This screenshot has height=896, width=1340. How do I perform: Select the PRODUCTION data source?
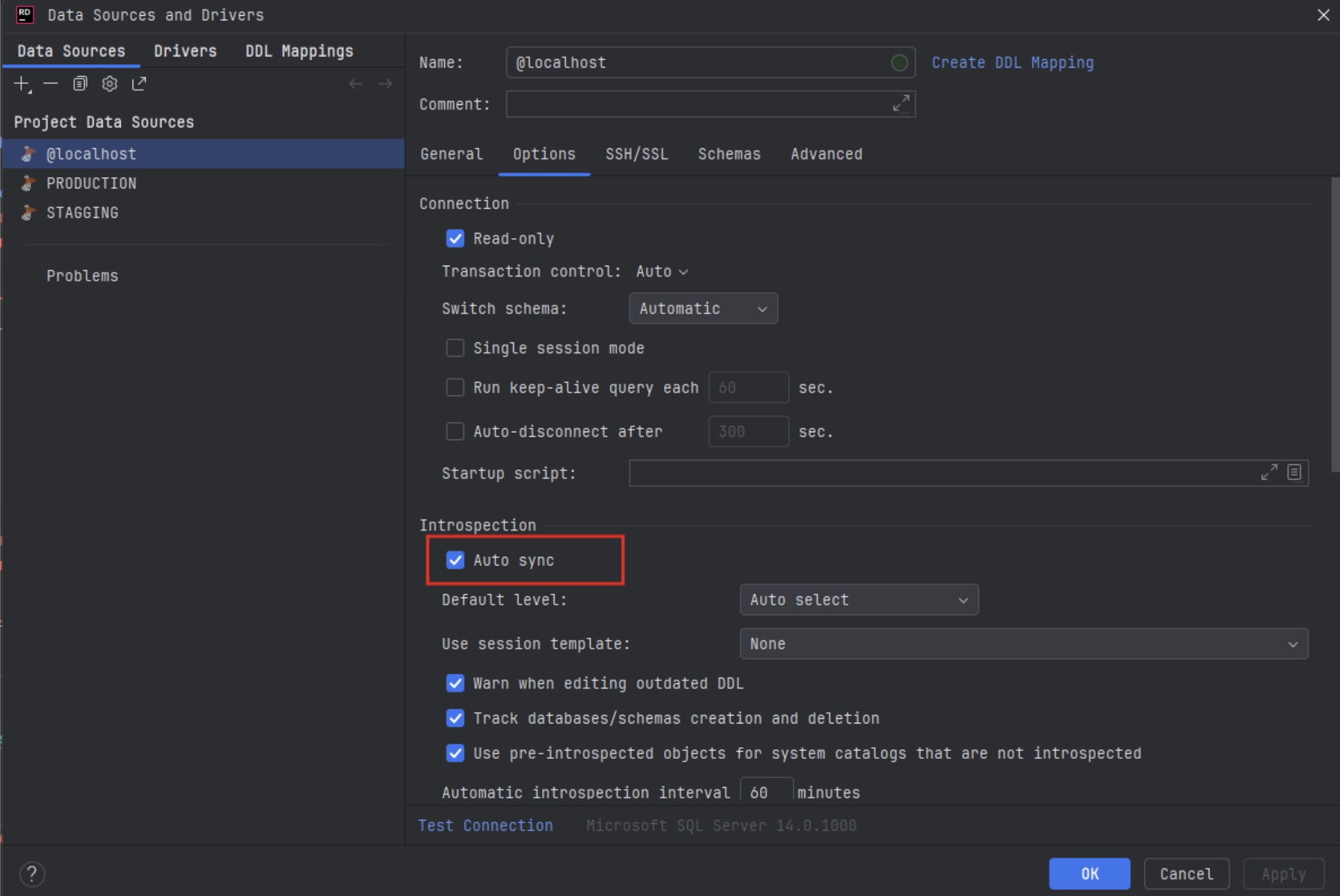click(x=203, y=184)
